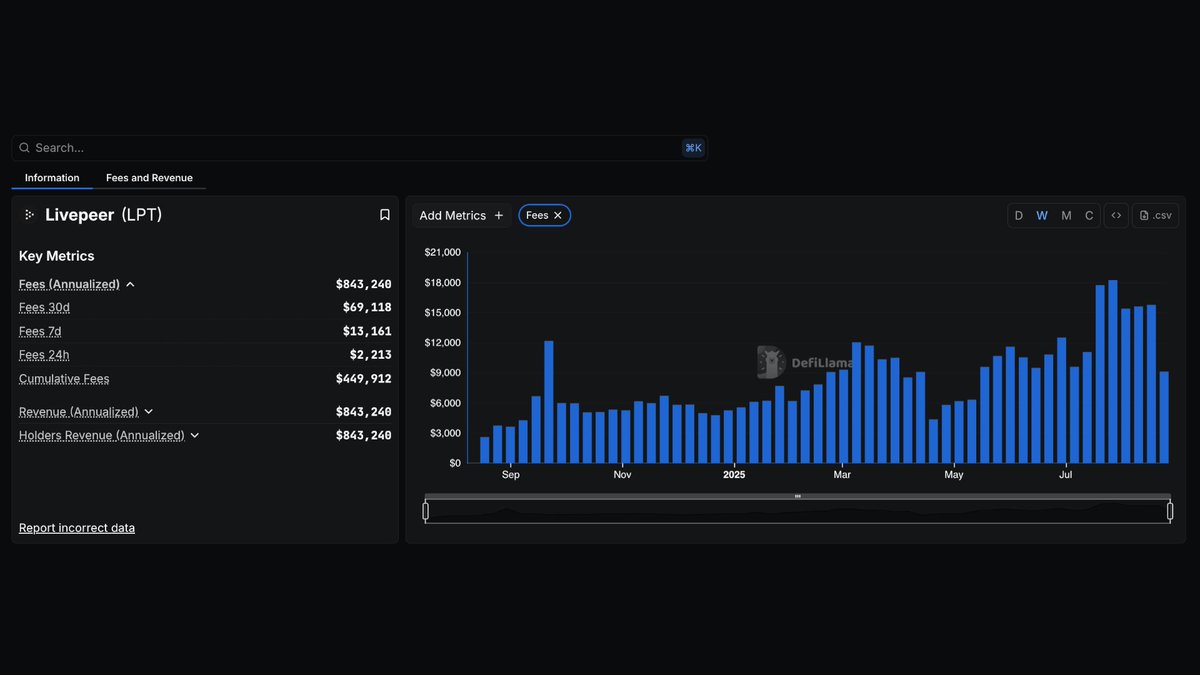Viewport: 1200px width, 675px height.
Task: Click the Sep x-axis label
Action: click(511, 475)
